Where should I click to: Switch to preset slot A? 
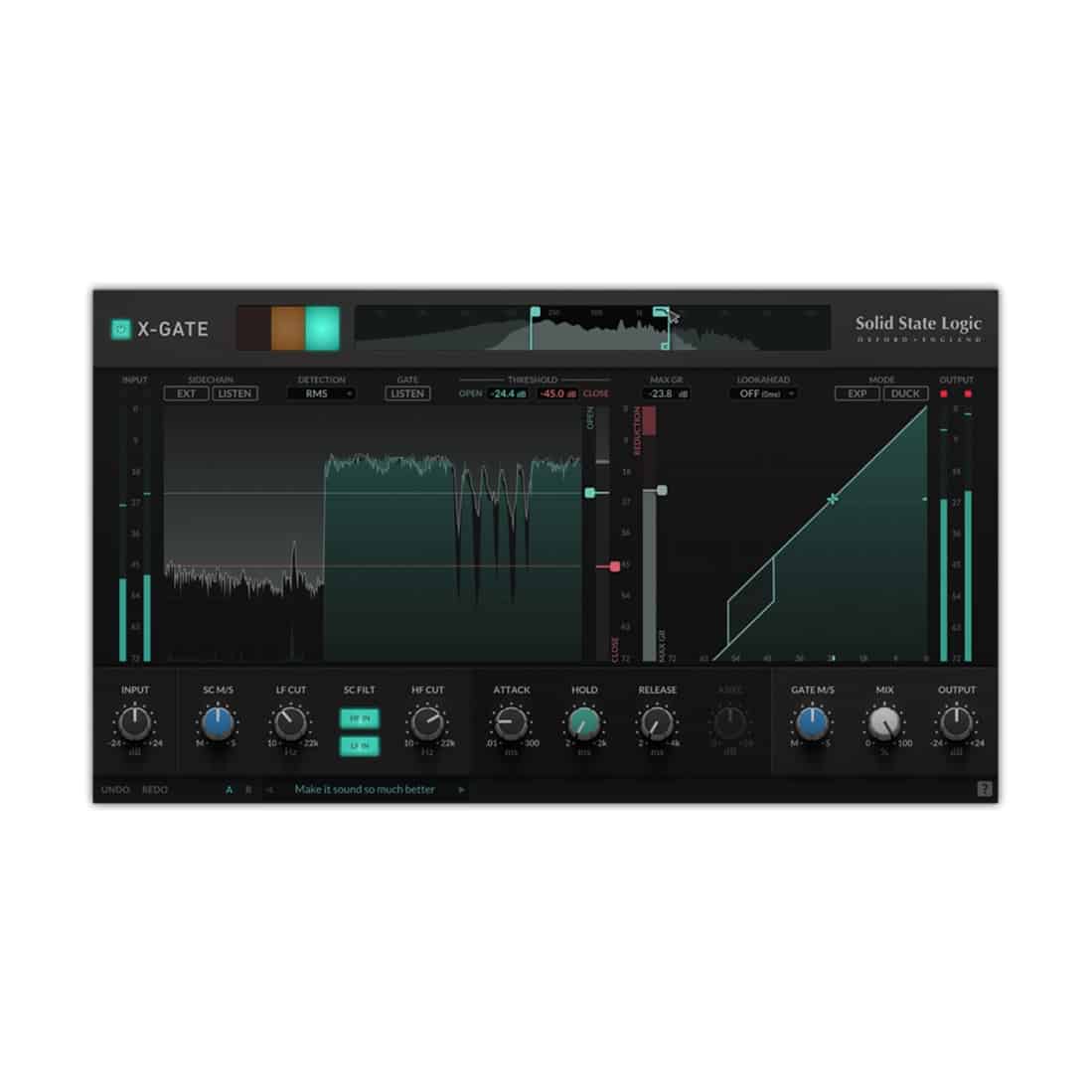point(230,790)
